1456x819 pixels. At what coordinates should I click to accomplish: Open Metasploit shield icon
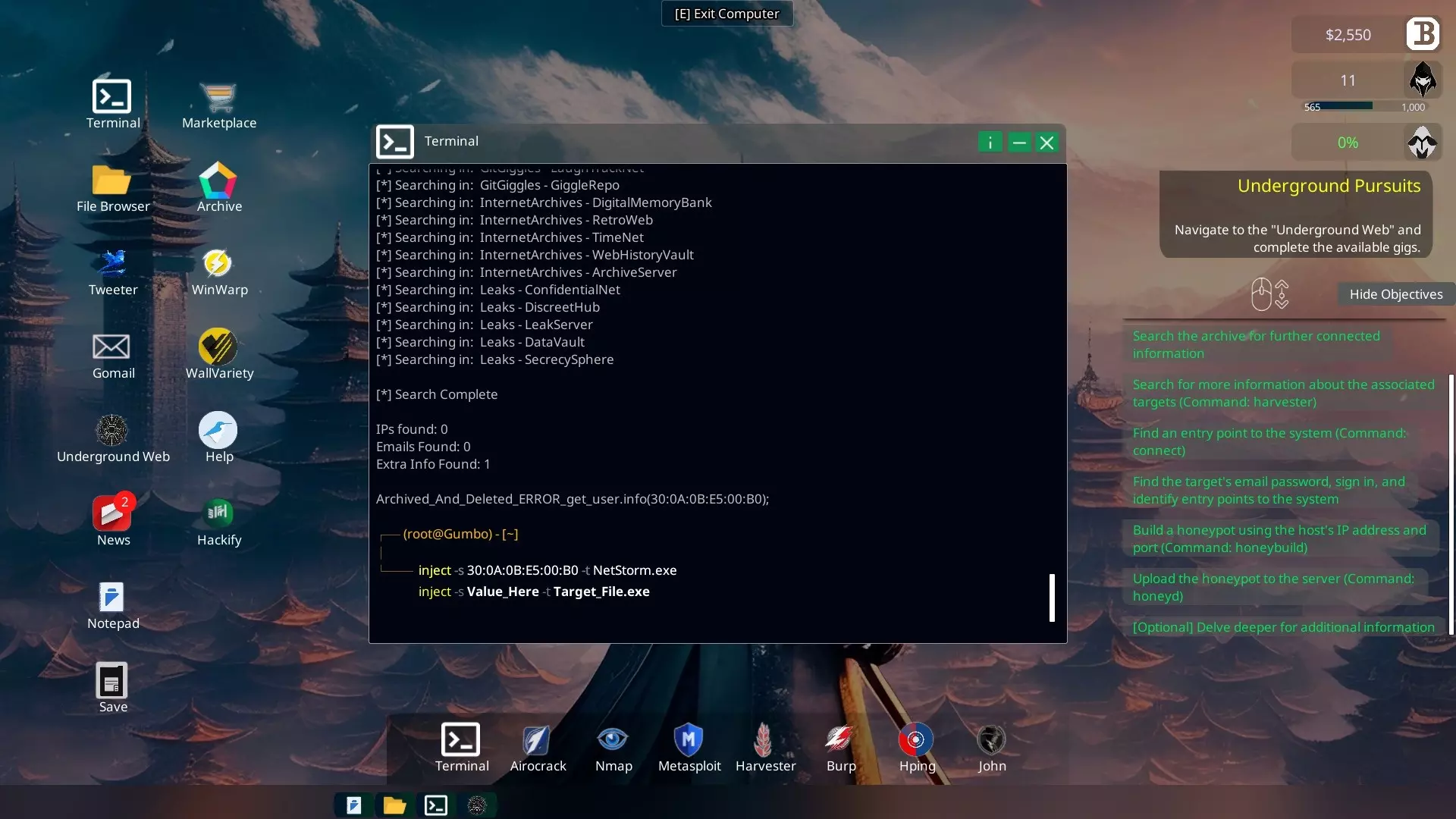click(689, 741)
